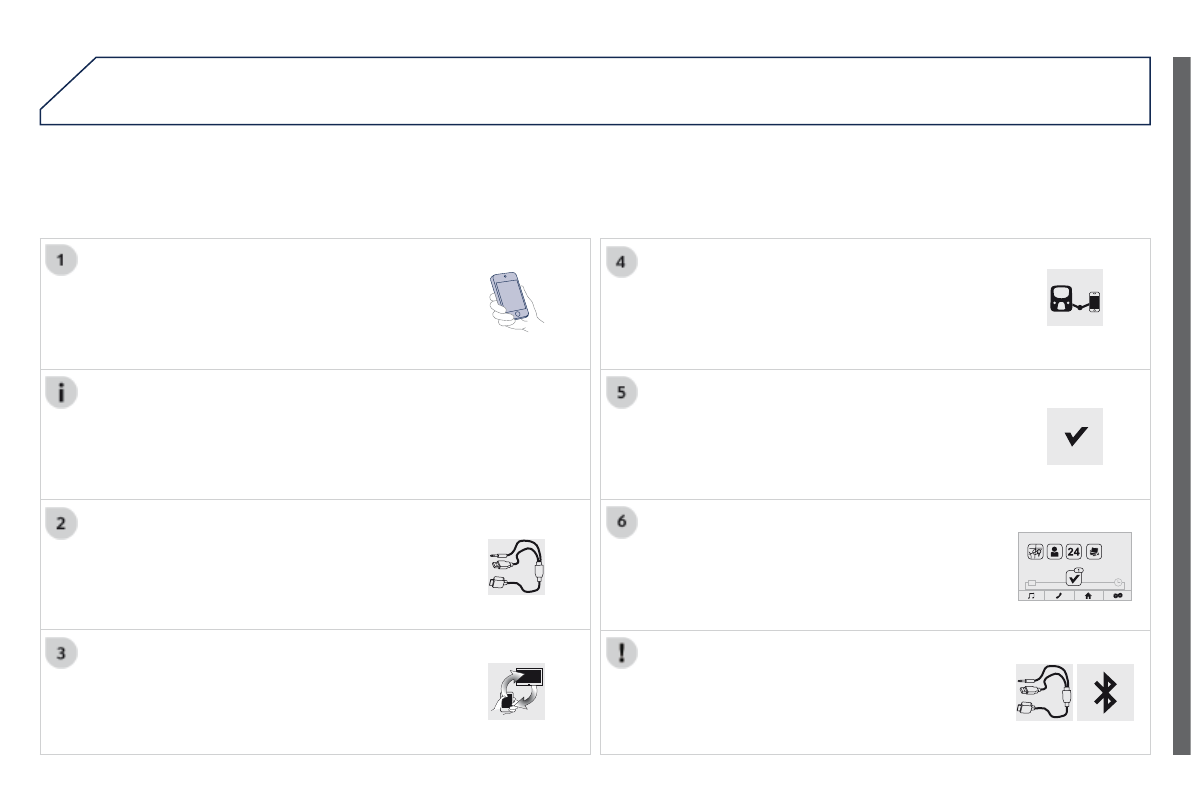Click the USB cable icon beside Bluetooth
This screenshot has width=1191, height=794.
pyautogui.click(x=1043, y=692)
